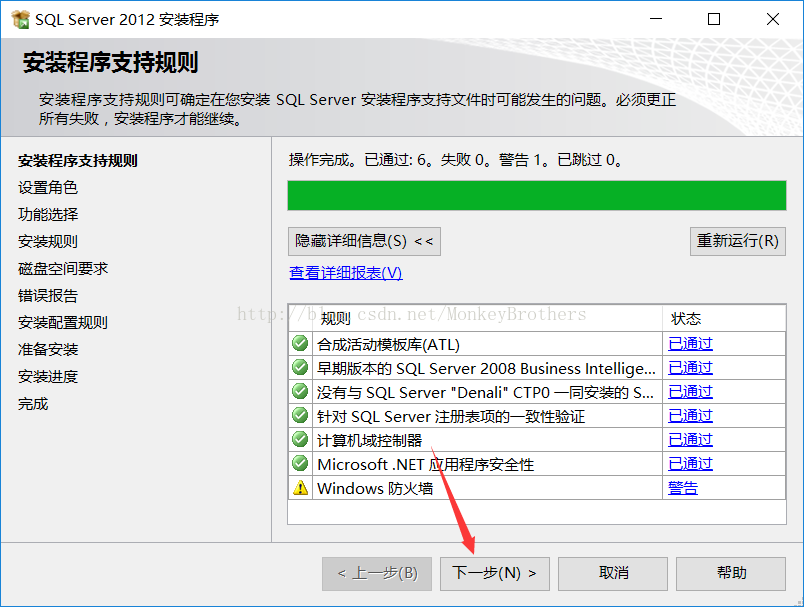The image size is (804, 607).
Task: Click rule text 计算机域控制器
Action: [x=369, y=441]
